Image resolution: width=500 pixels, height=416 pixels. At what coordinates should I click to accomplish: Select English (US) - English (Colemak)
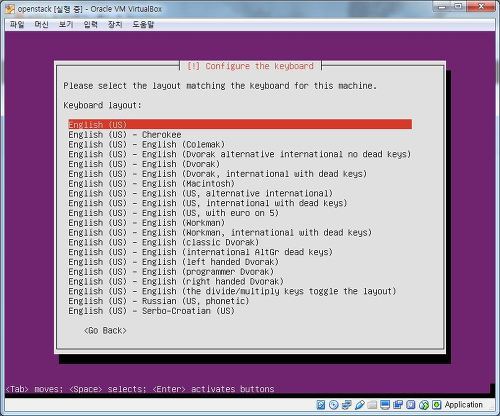tap(147, 144)
